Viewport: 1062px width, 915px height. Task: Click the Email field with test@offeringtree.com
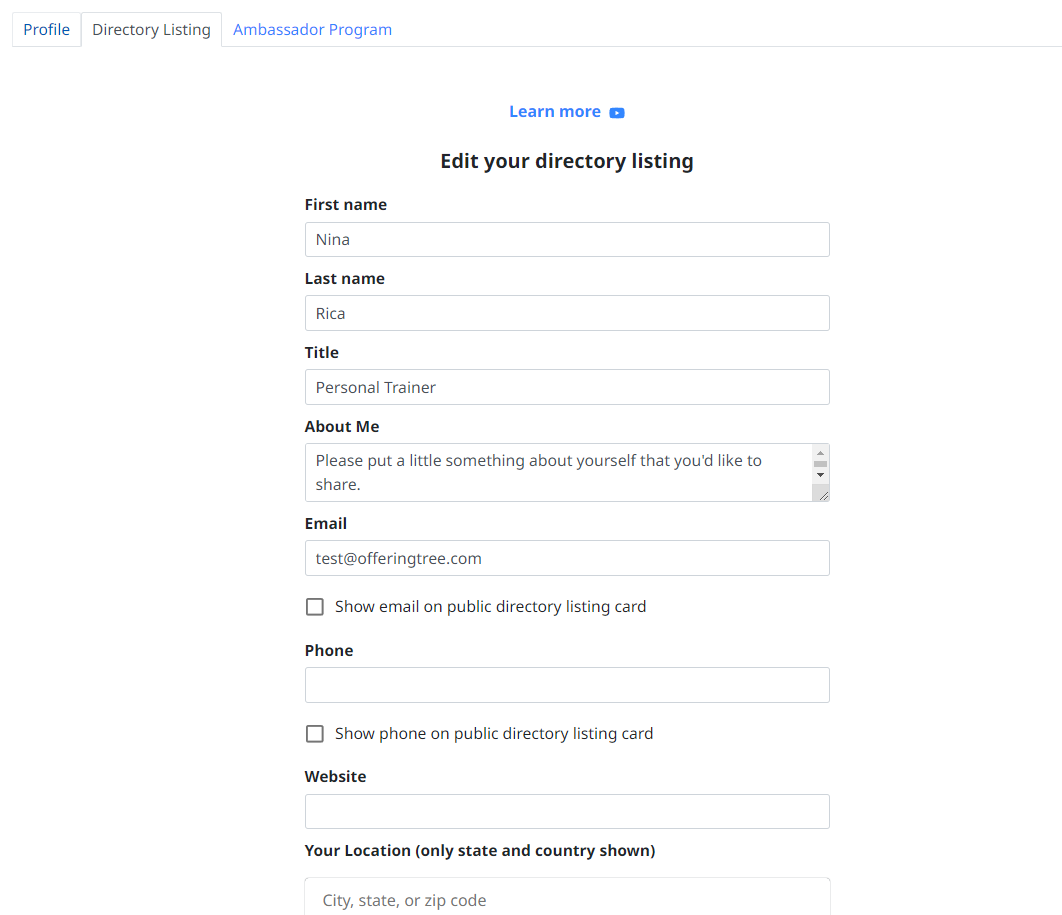pyautogui.click(x=567, y=558)
